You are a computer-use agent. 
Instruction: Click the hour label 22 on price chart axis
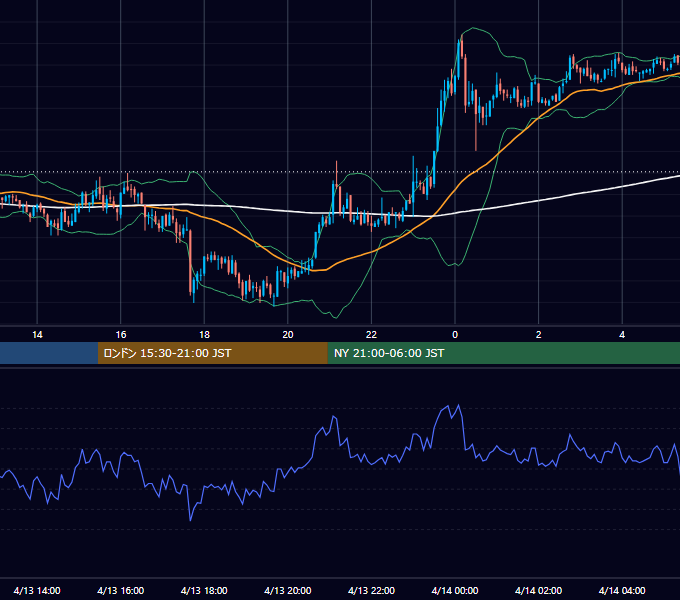[x=371, y=335]
